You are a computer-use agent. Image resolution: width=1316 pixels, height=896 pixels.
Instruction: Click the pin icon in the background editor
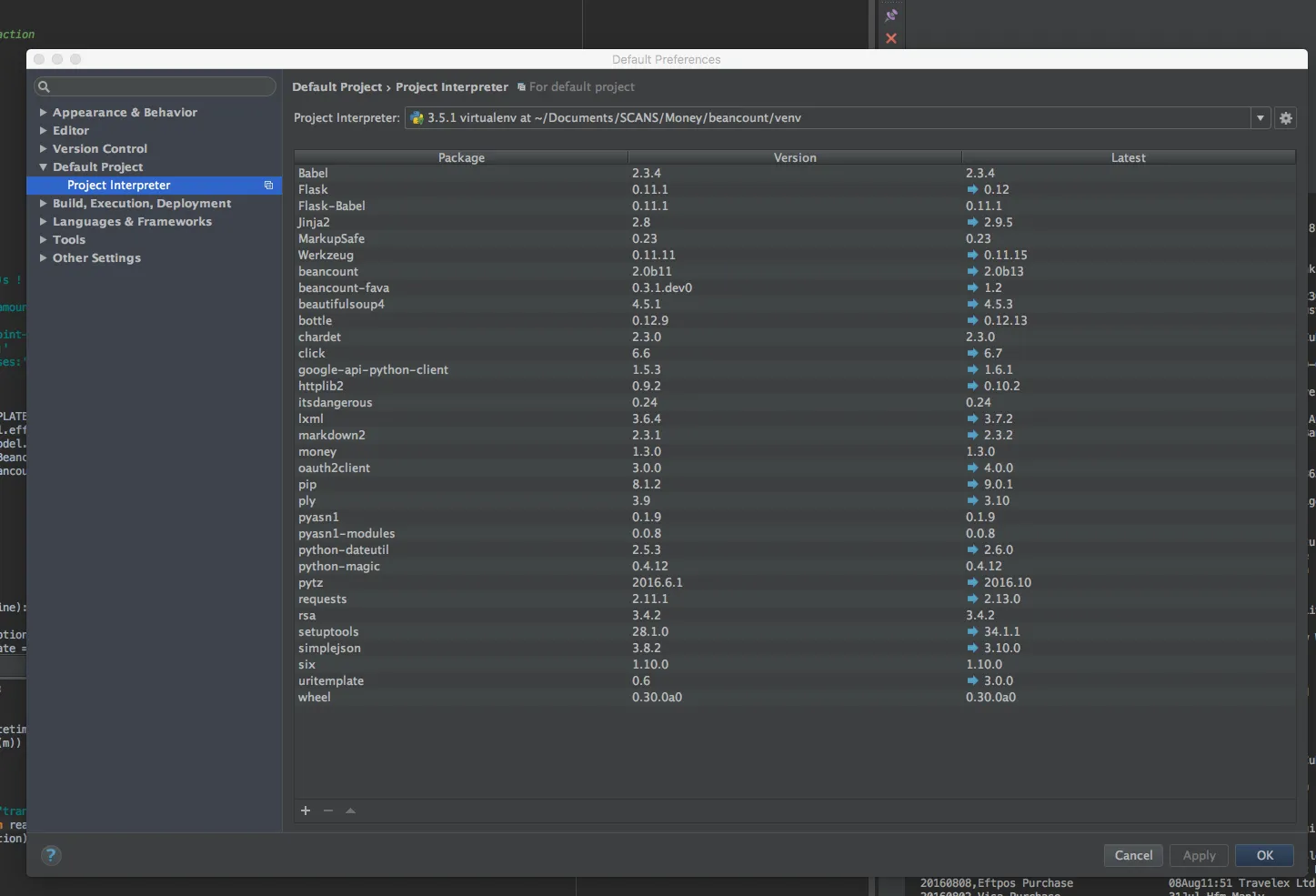point(891,15)
